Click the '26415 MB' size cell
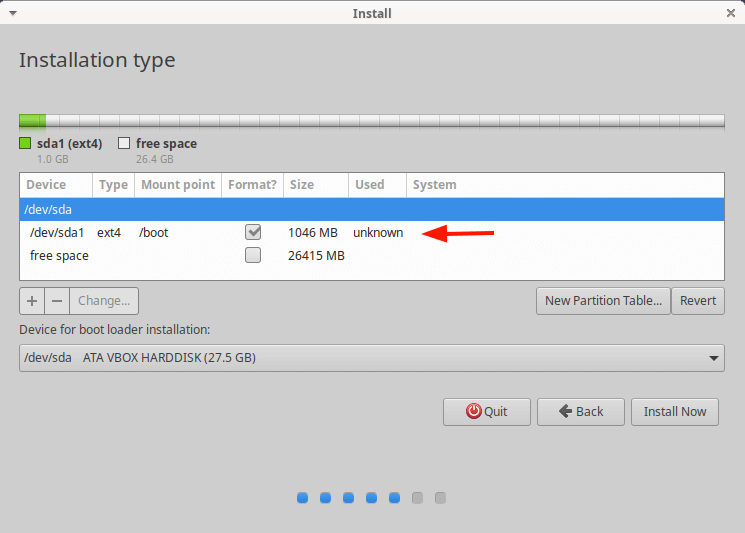 (x=316, y=256)
